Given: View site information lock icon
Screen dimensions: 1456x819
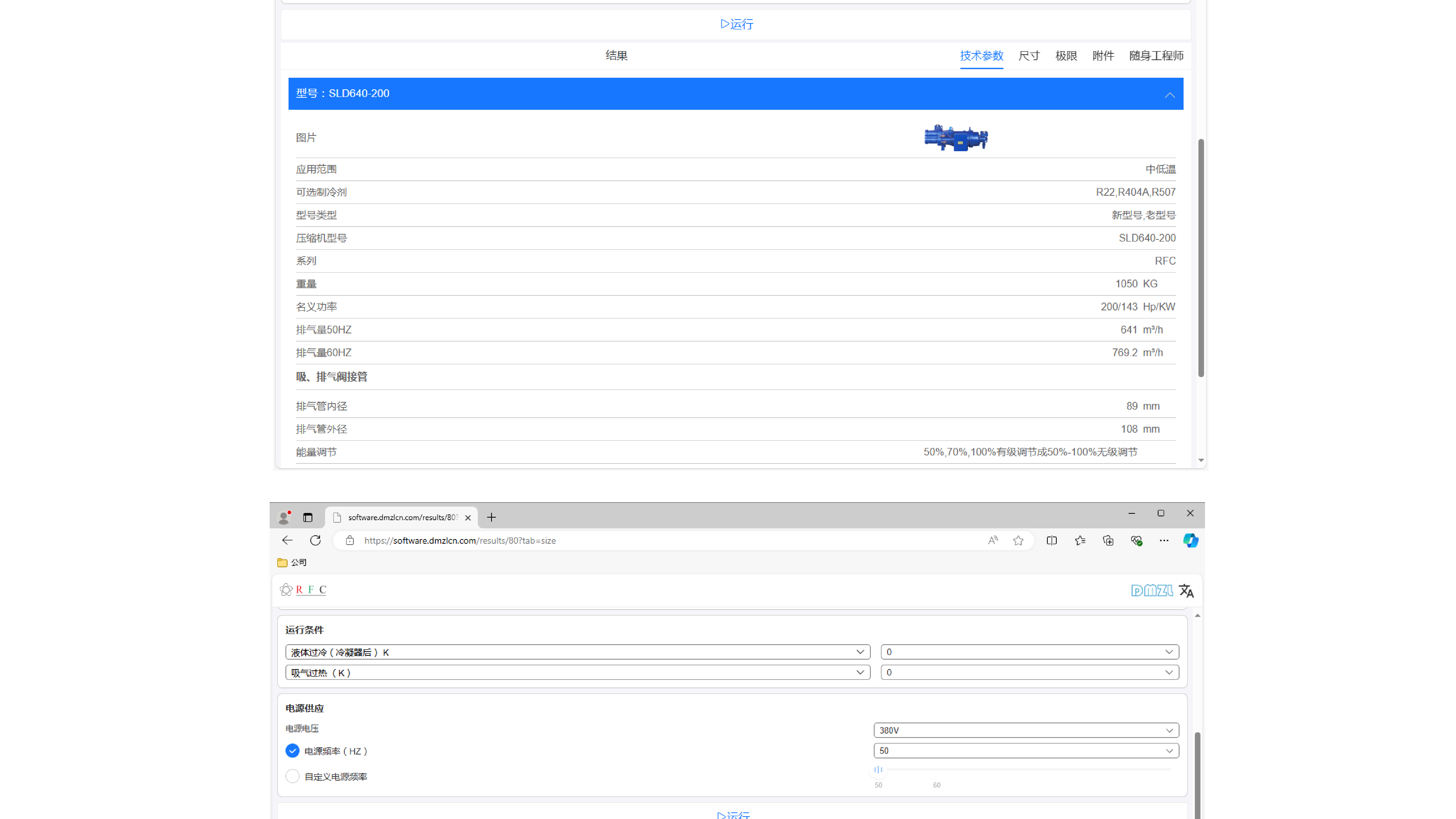Looking at the screenshot, I should [x=350, y=540].
